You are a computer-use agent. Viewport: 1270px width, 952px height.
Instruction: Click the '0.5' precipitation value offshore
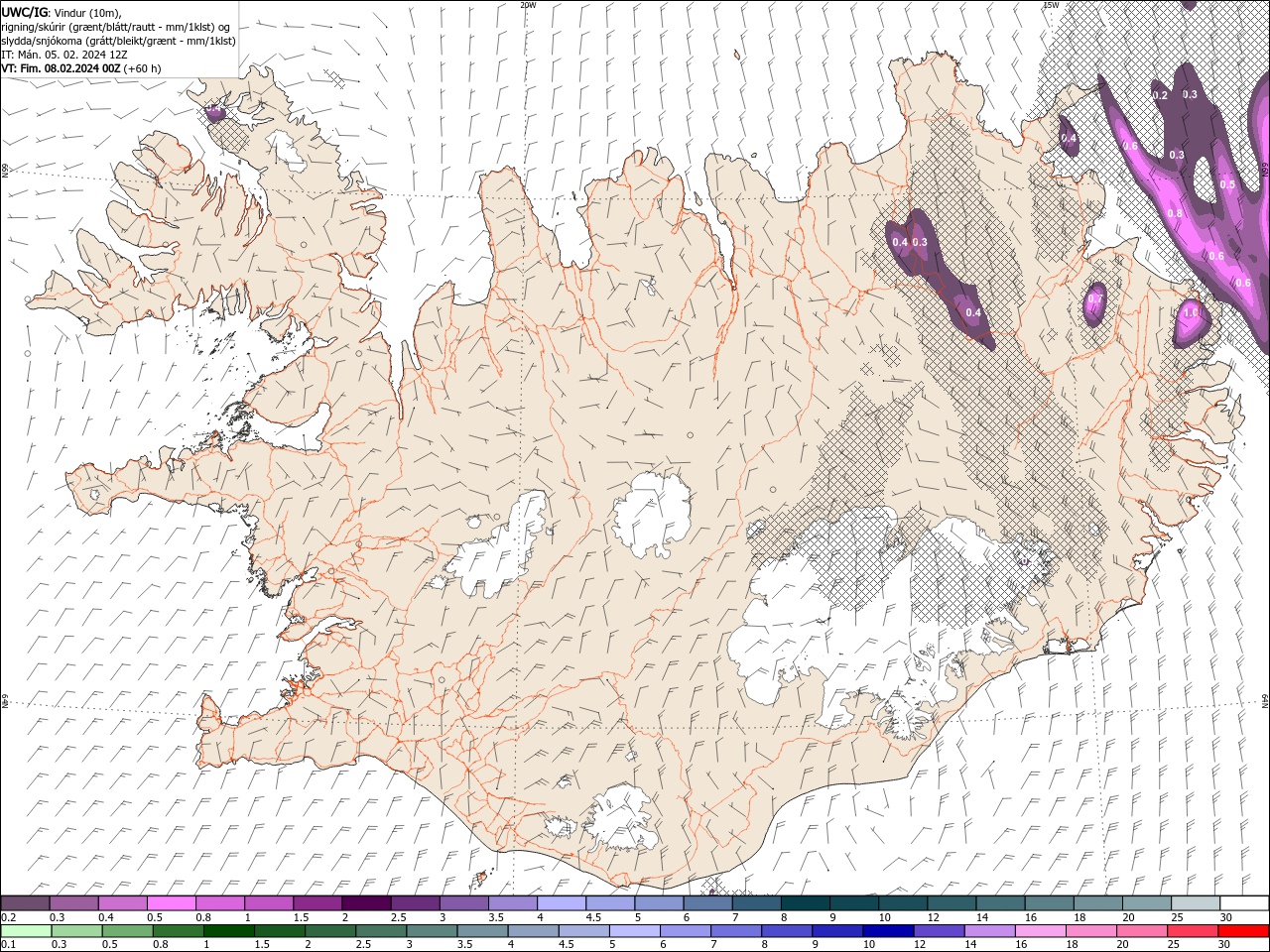pyautogui.click(x=1227, y=185)
